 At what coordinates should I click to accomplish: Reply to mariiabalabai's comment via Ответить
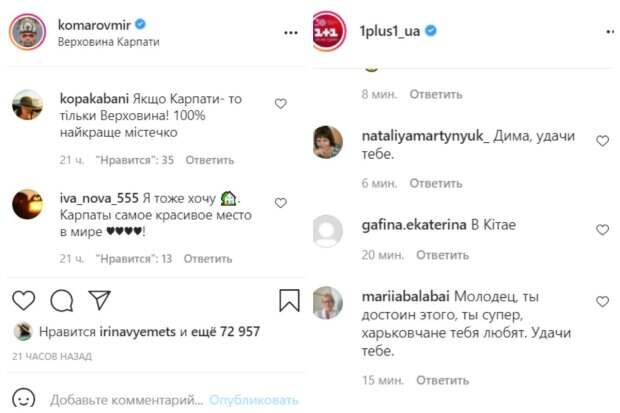click(442, 380)
